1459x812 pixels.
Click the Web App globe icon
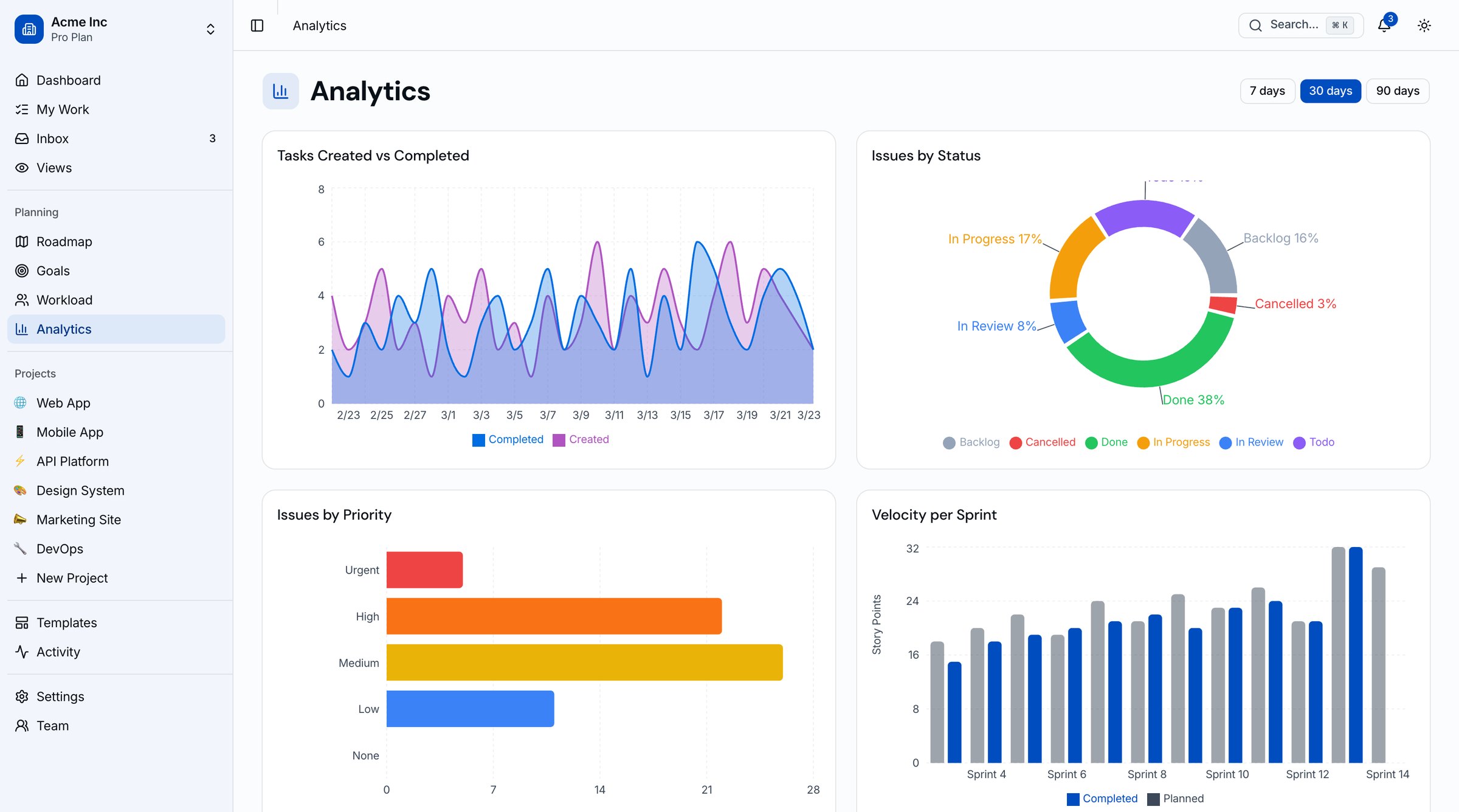click(21, 402)
